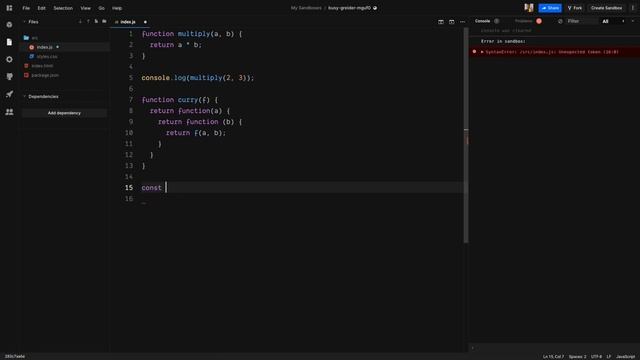Click the Add dependency button
This screenshot has height=360, width=640.
pyautogui.click(x=64, y=113)
